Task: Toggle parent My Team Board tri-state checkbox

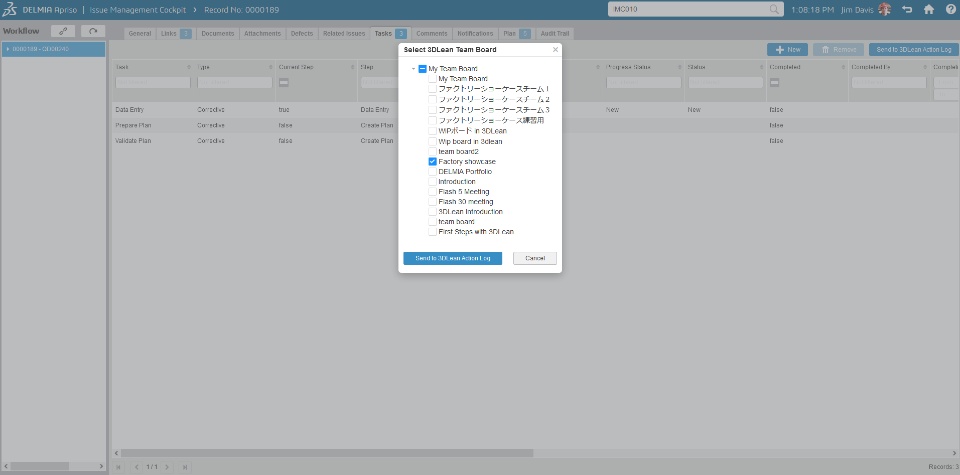Action: click(x=422, y=69)
